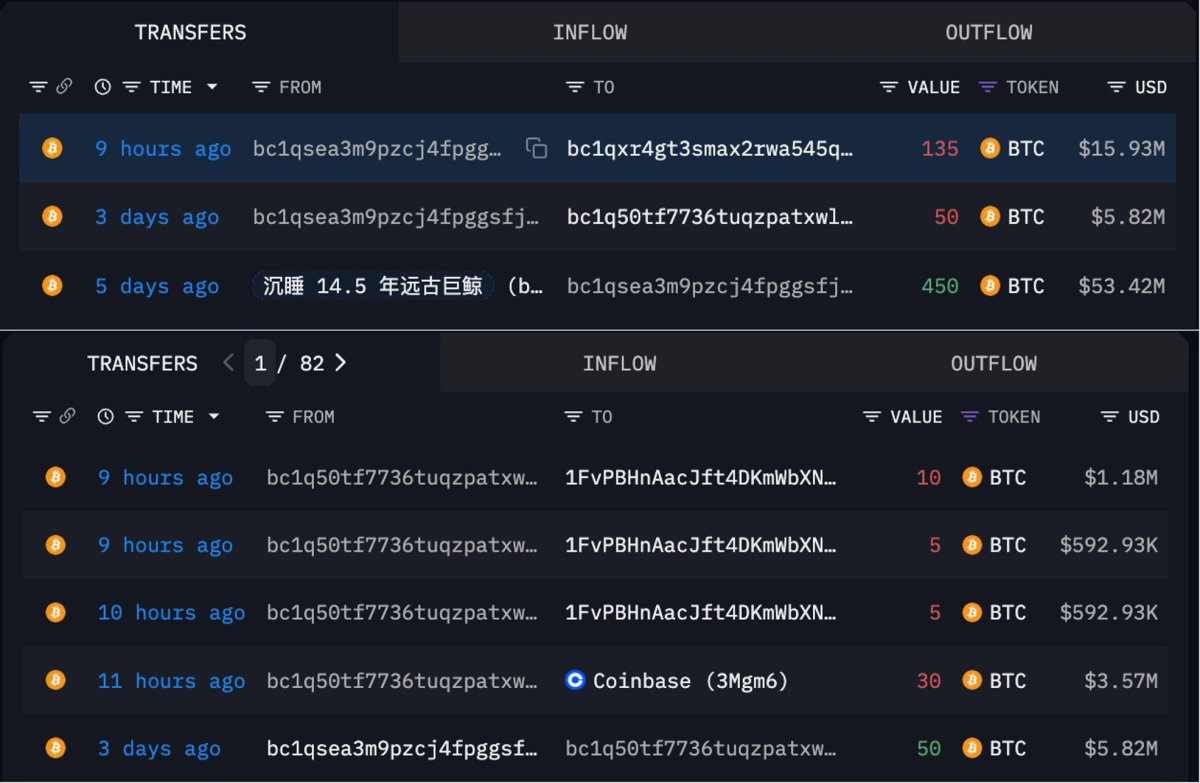Open the VALUE filter icon in the bottom table
1200x783 pixels.
(x=872, y=416)
